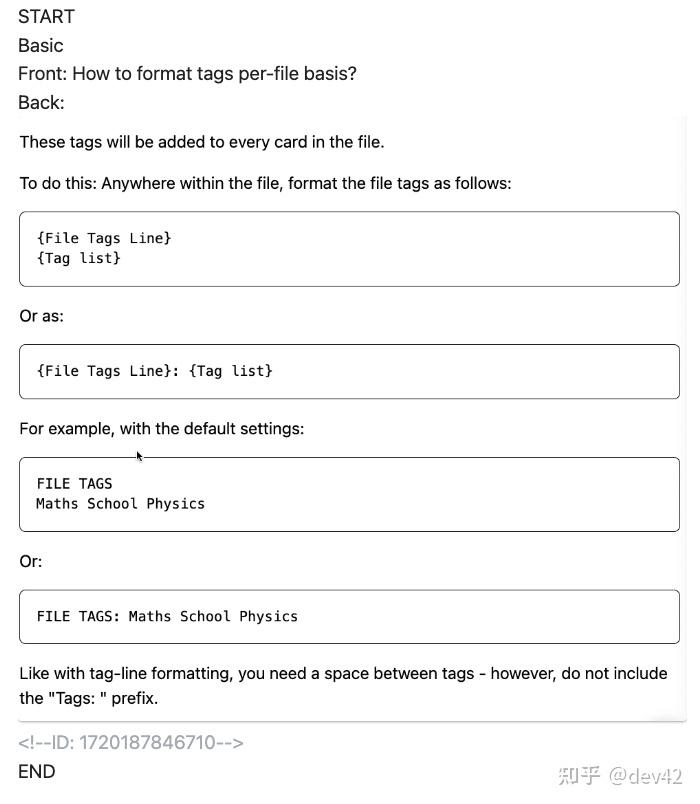Click the START line at the top
700x804 pixels.
point(46,17)
